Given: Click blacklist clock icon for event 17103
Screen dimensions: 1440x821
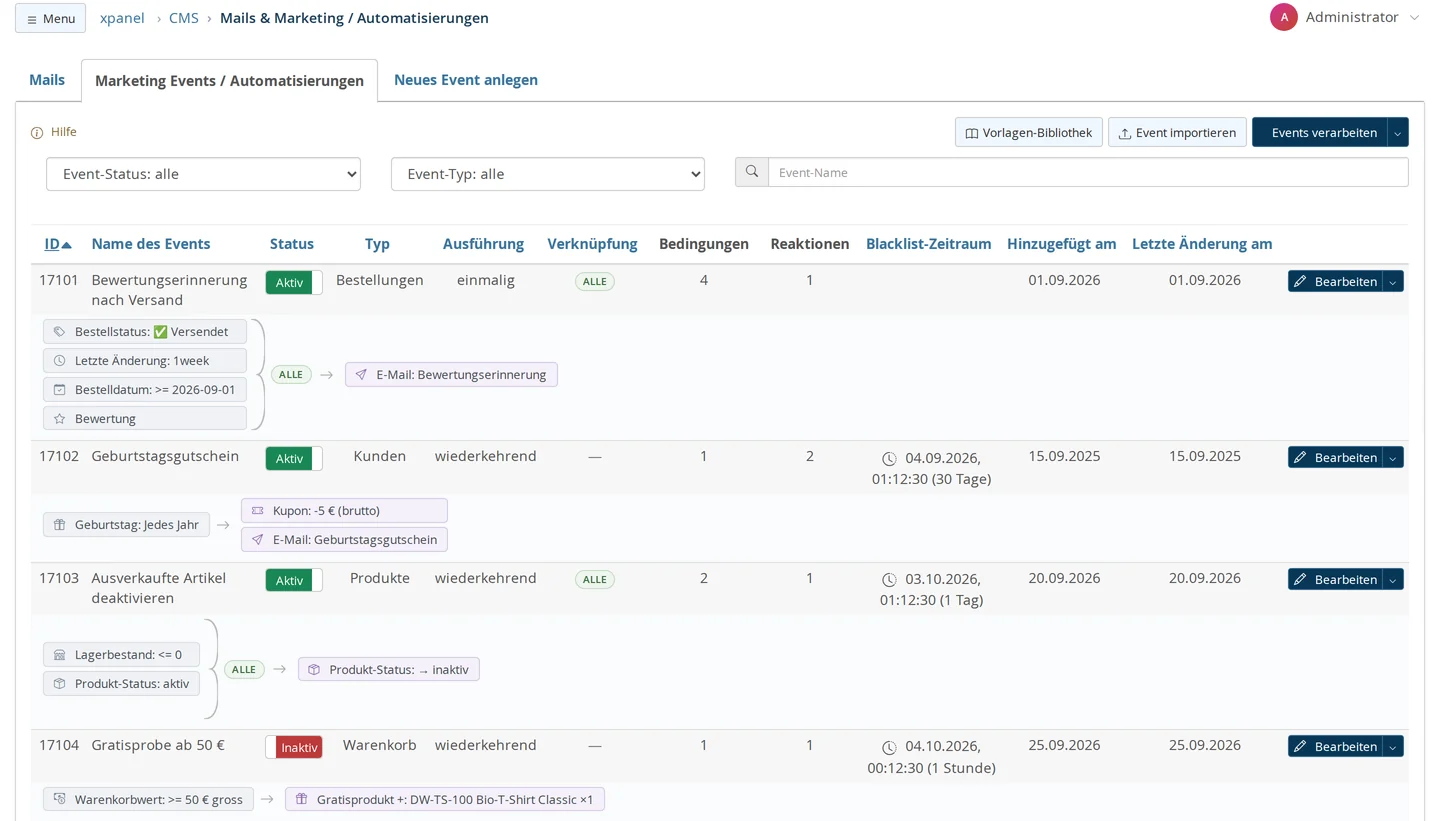Looking at the screenshot, I should coord(889,580).
